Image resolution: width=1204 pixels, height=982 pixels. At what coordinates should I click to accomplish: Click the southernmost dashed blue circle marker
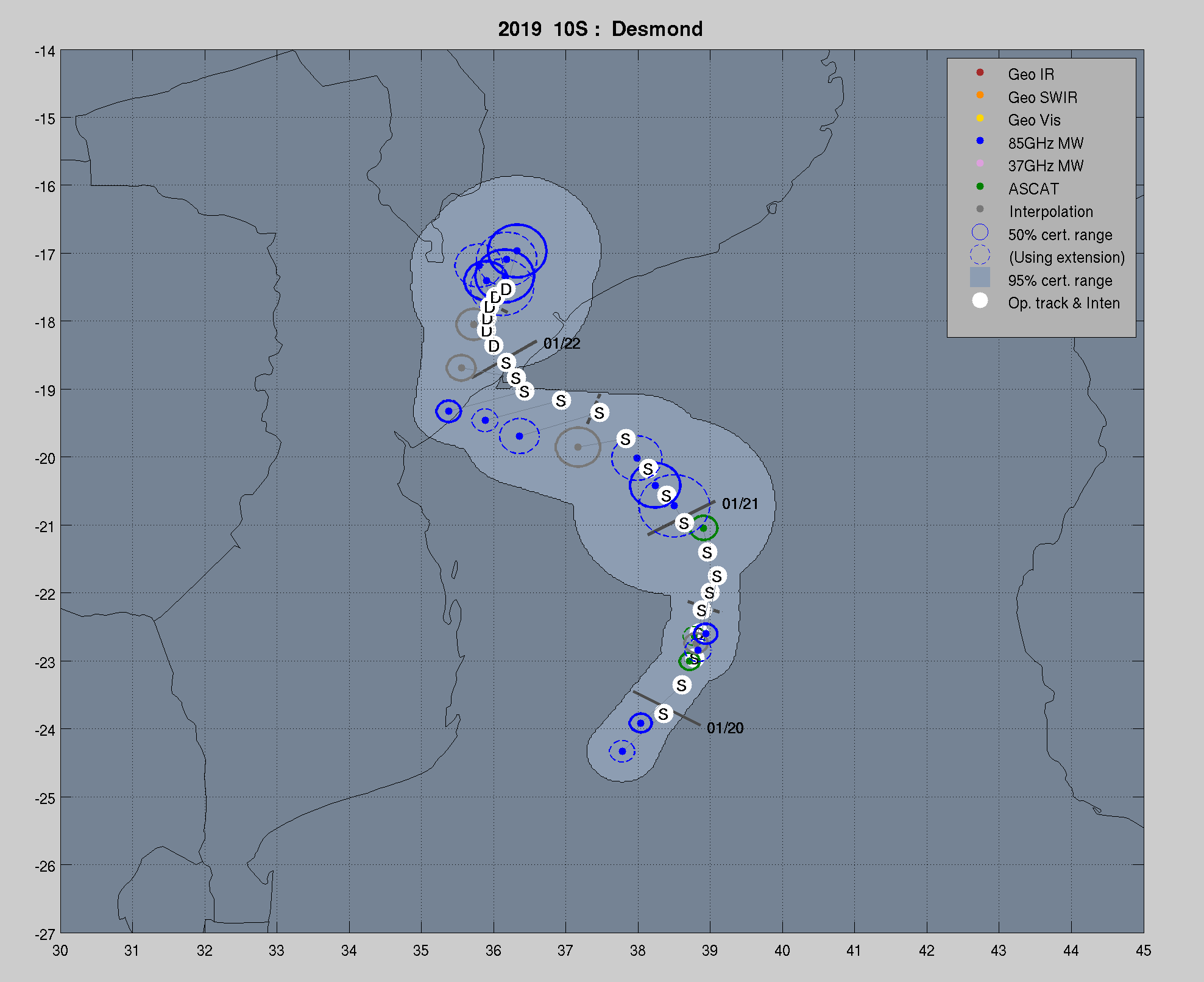(x=622, y=751)
